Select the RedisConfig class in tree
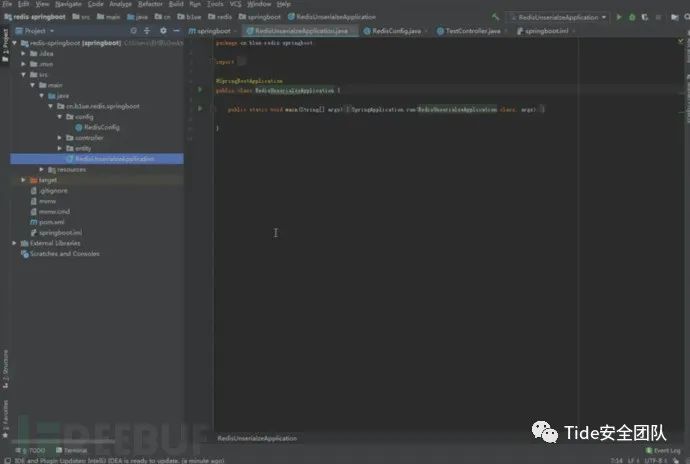The height and width of the screenshot is (464, 690). tap(97, 127)
